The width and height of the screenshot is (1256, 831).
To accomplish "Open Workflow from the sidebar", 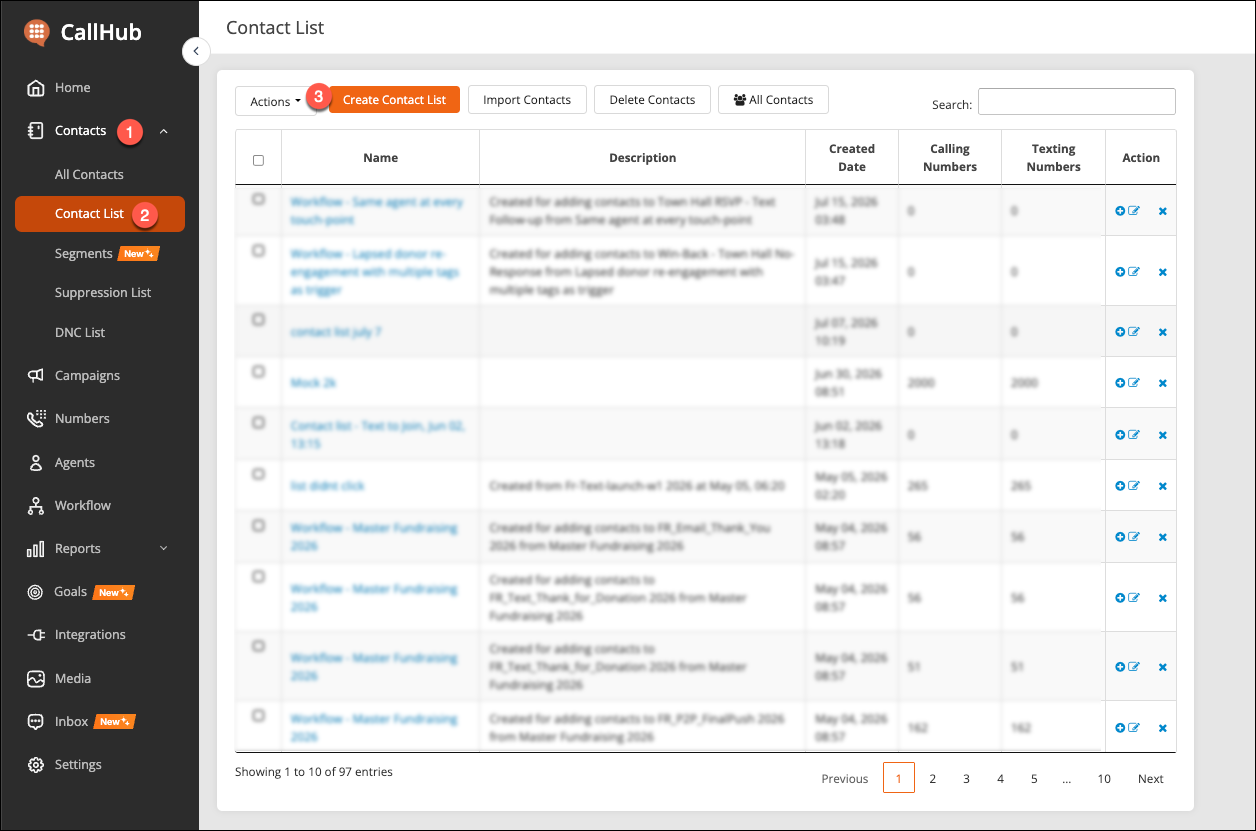I will pos(82,505).
